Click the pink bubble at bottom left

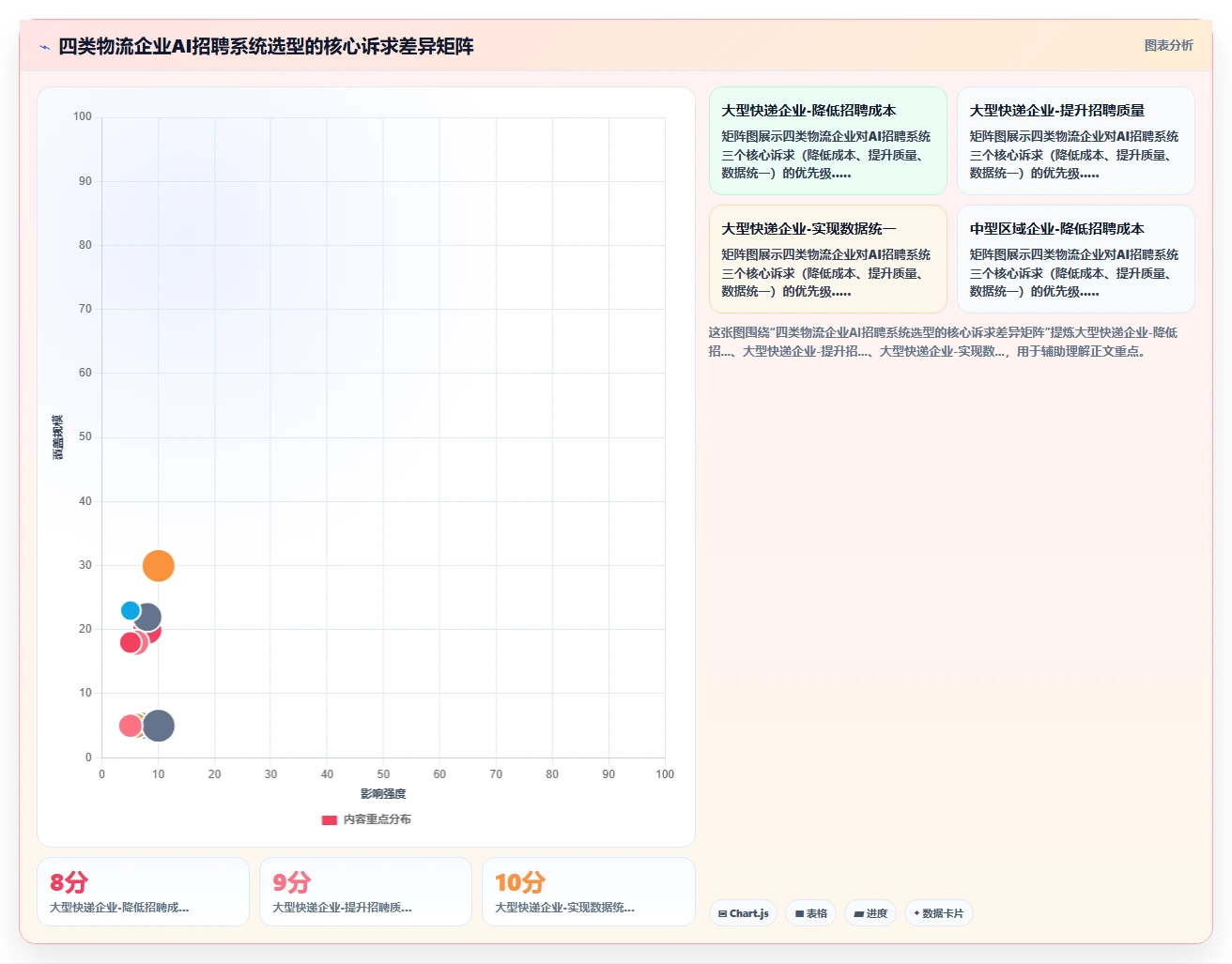coord(130,726)
